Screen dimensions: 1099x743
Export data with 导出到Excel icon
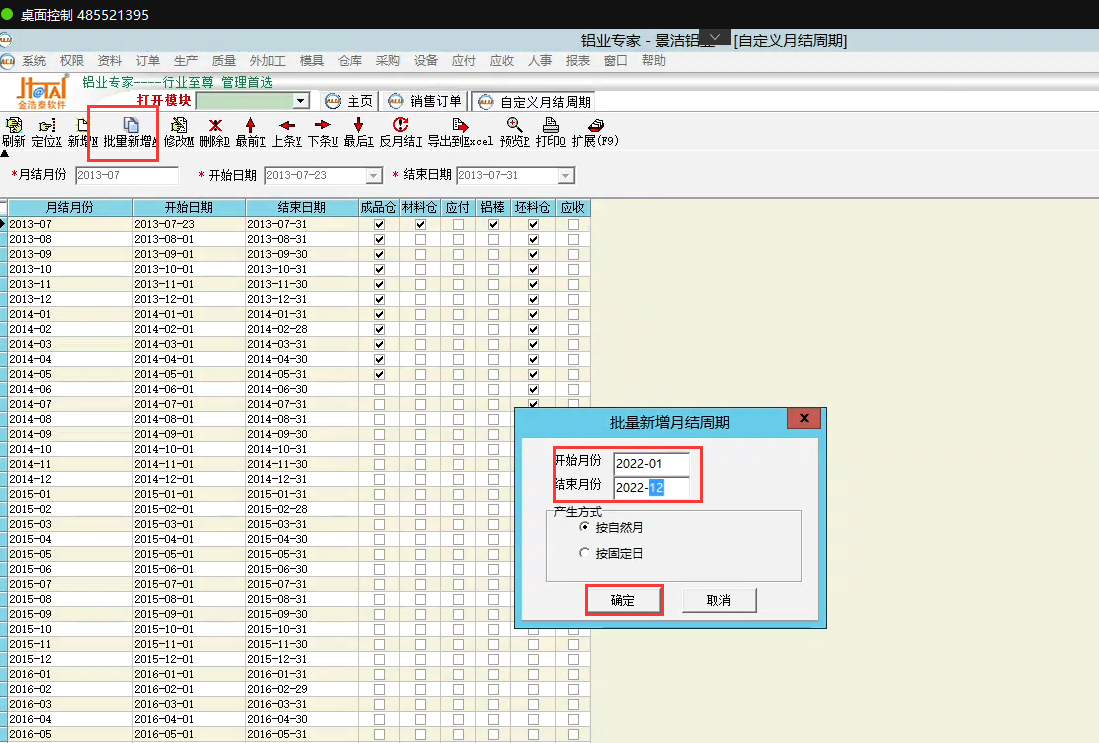tap(460, 132)
